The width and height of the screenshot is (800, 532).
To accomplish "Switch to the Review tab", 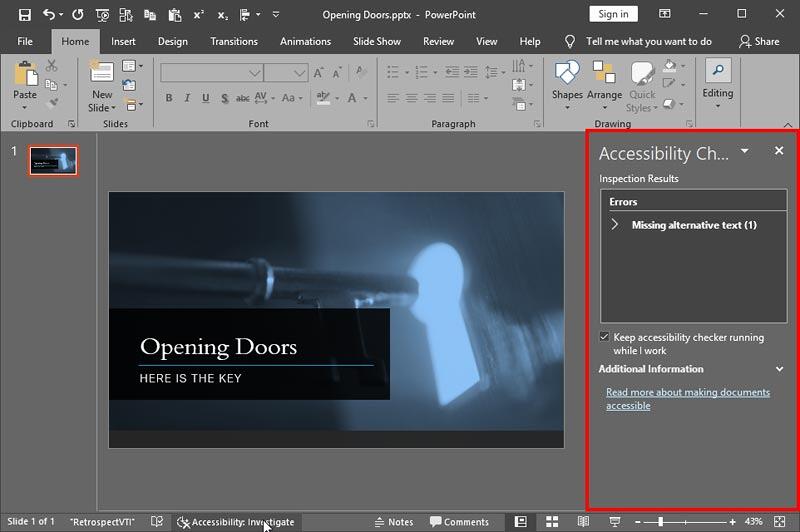I will pyautogui.click(x=438, y=41).
